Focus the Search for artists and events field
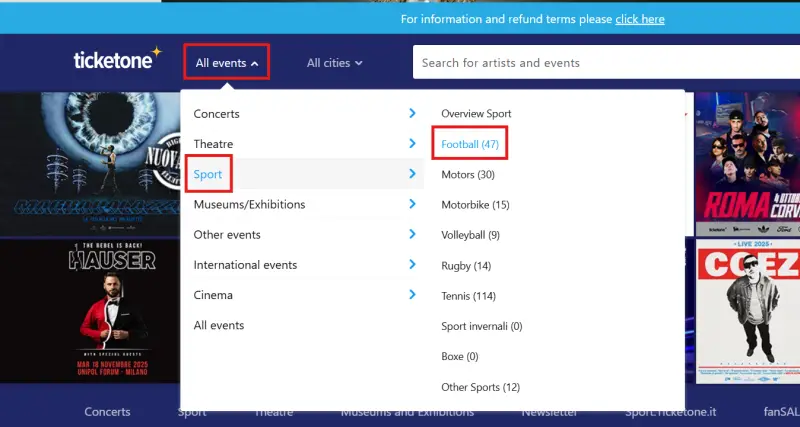The height and width of the screenshot is (427, 800). pos(606,62)
